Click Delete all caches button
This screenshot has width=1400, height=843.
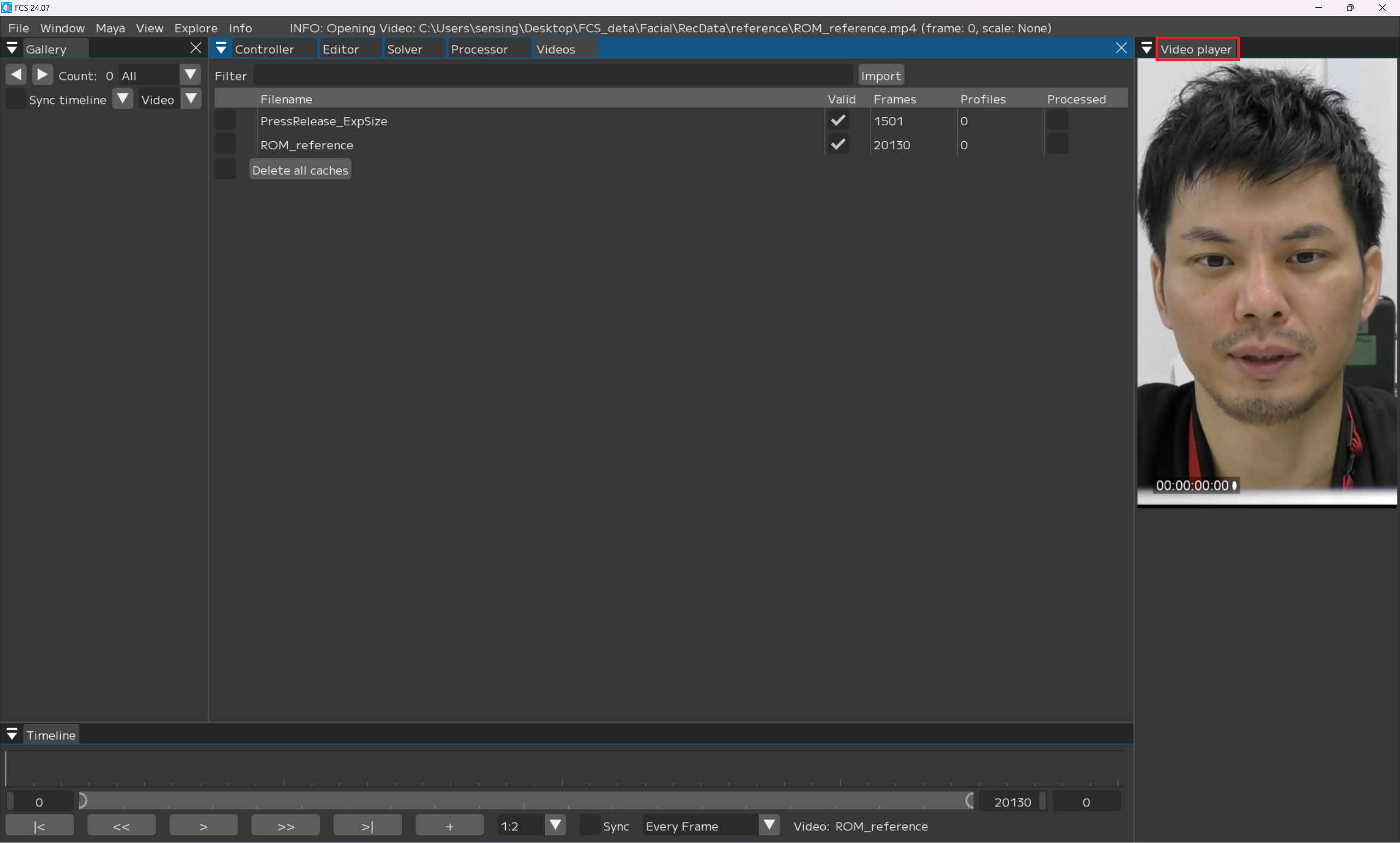300,170
